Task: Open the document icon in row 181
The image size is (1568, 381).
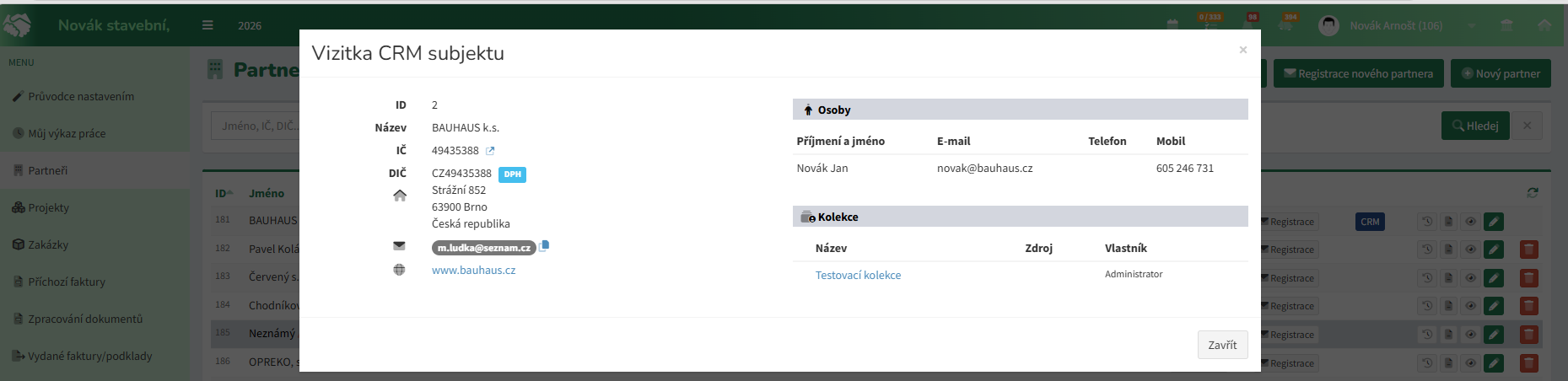Action: [x=1448, y=222]
